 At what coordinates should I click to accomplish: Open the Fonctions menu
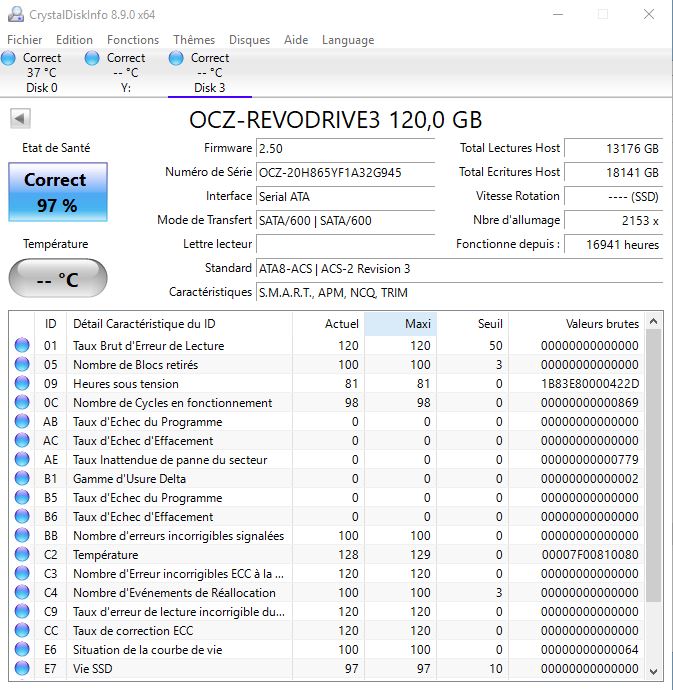[133, 40]
